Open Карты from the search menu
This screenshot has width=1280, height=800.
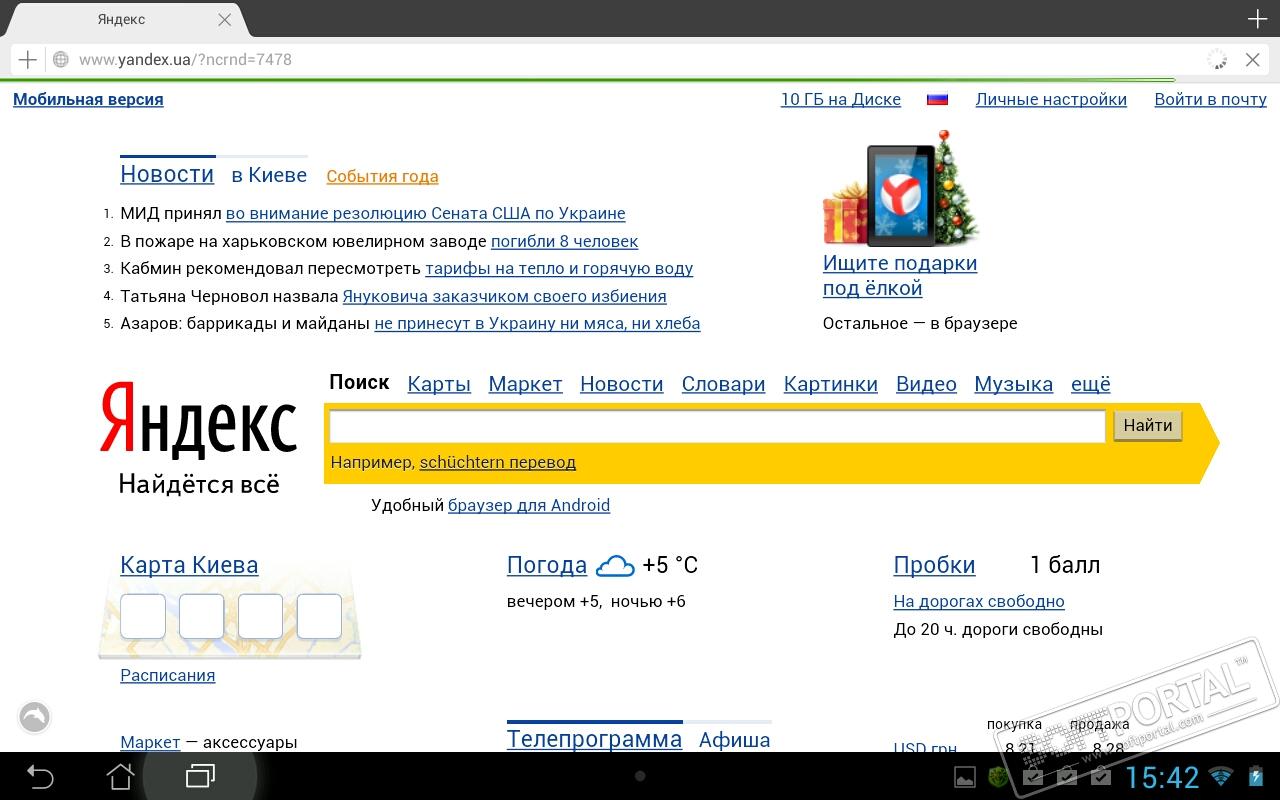pos(439,384)
